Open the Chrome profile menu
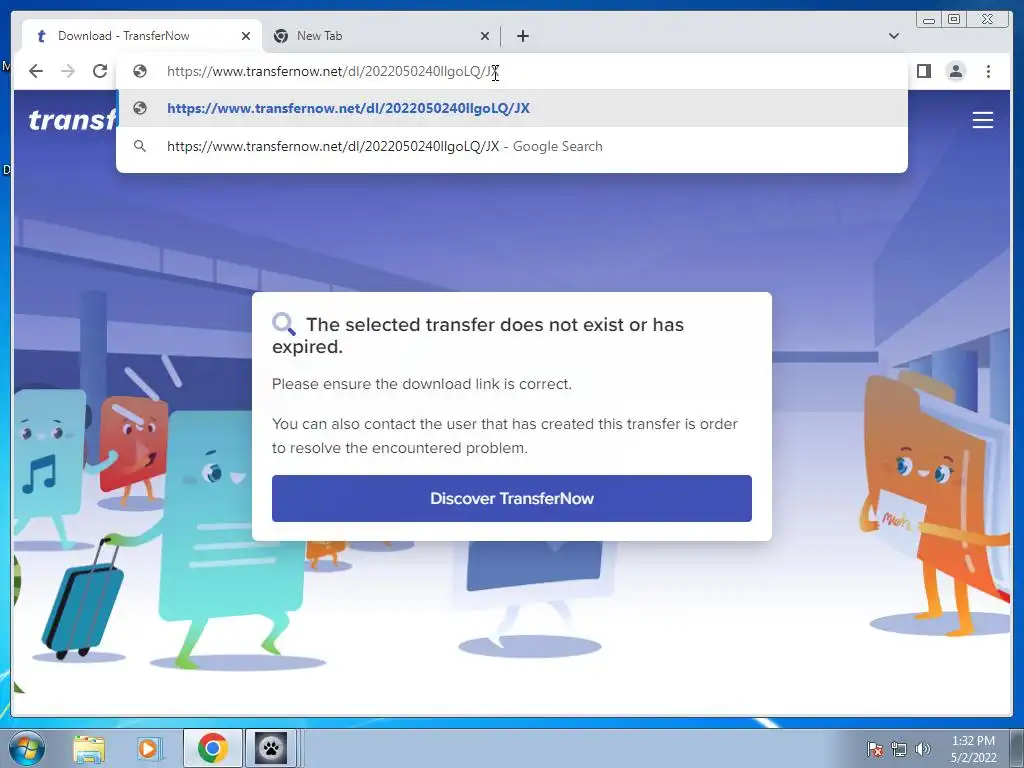 [x=955, y=71]
